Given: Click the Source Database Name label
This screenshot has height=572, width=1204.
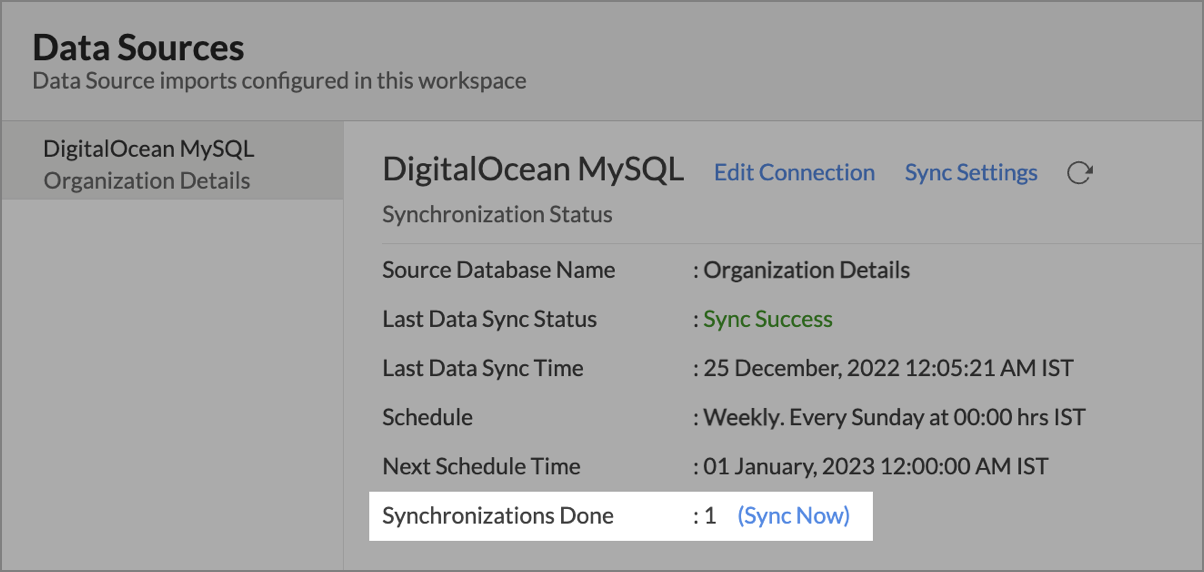Looking at the screenshot, I should click(498, 270).
